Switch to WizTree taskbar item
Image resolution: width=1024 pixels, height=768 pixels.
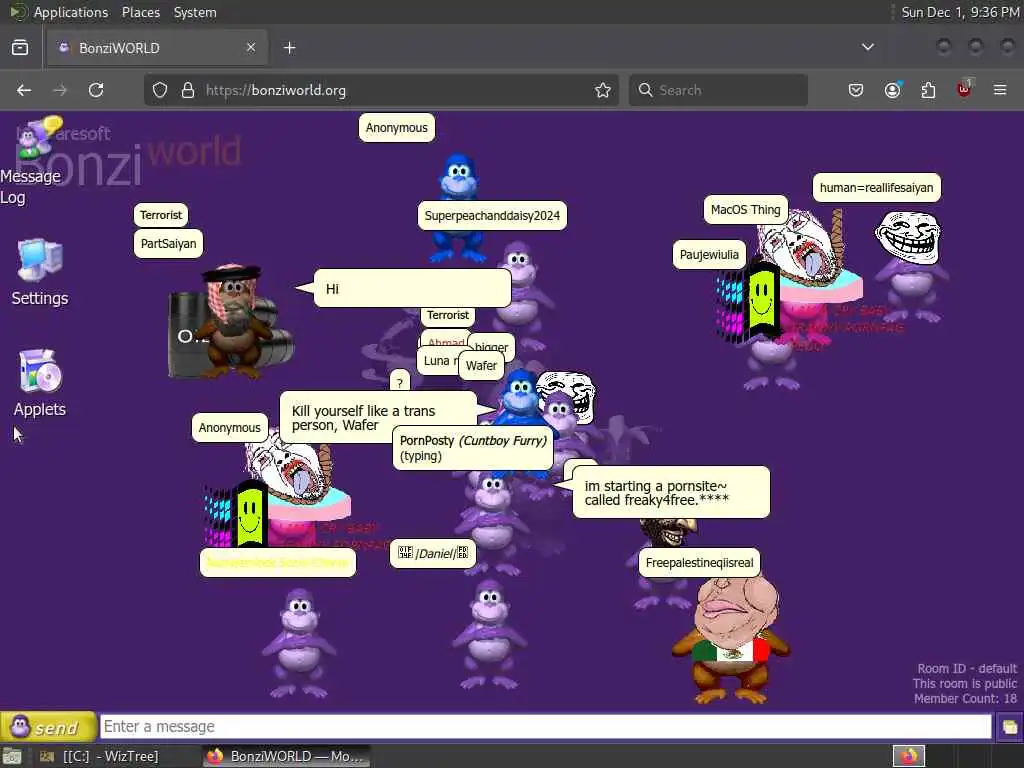click(x=99, y=756)
